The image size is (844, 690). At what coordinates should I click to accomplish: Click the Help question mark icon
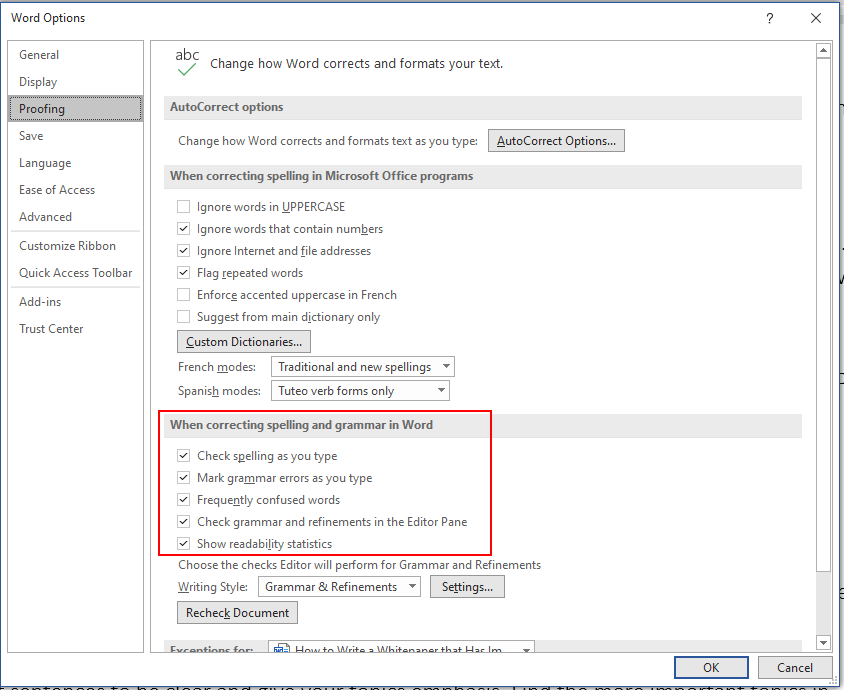point(770,18)
